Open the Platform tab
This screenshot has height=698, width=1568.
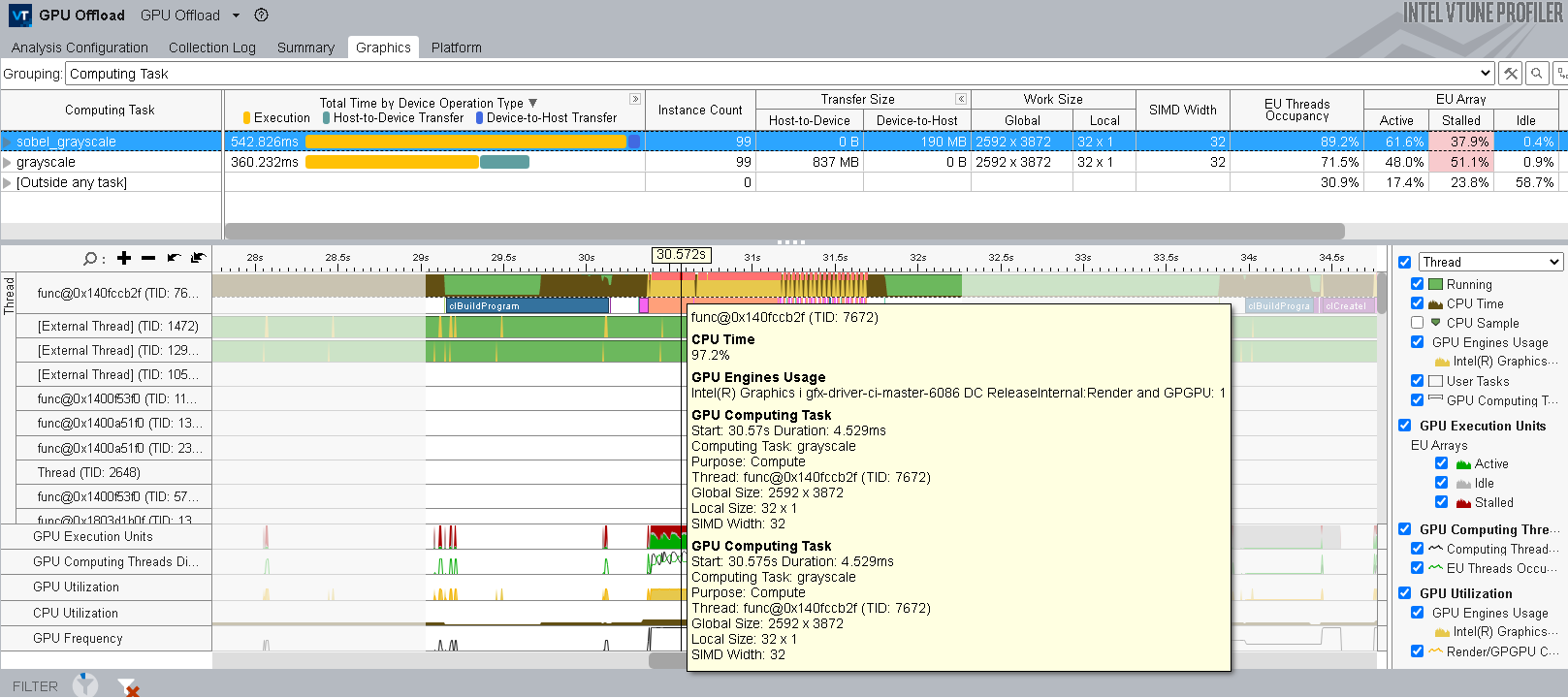click(x=456, y=48)
